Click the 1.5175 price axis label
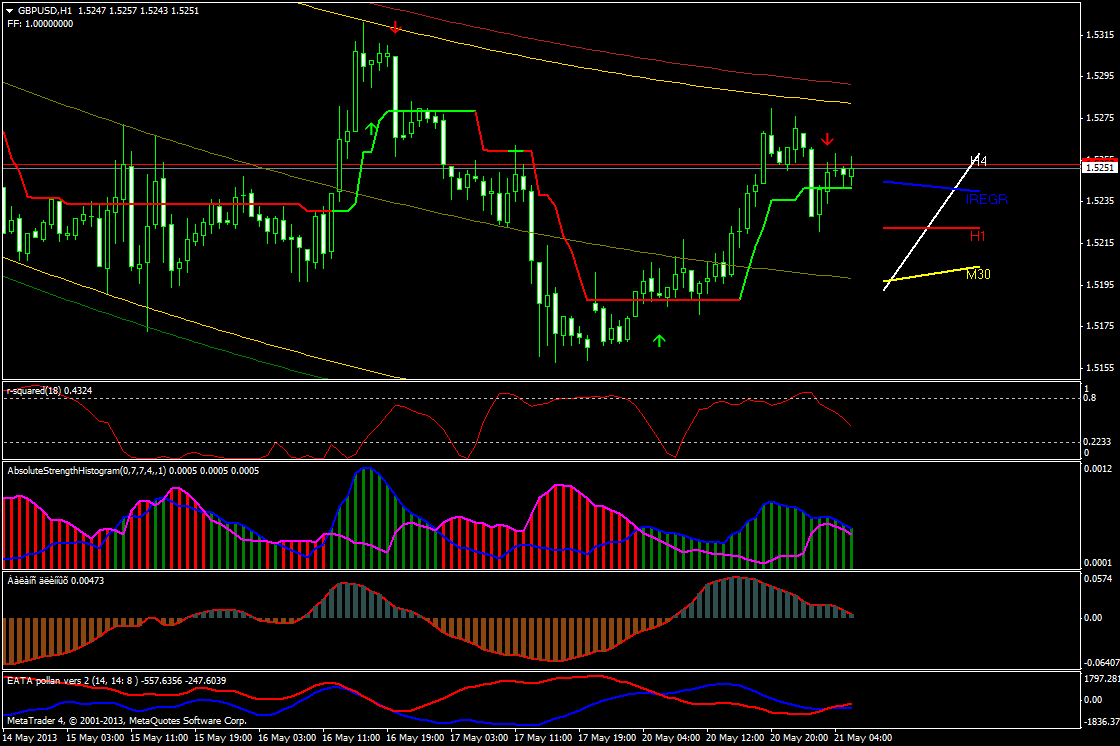Viewport: 1120px width, 746px height. (x=1099, y=326)
